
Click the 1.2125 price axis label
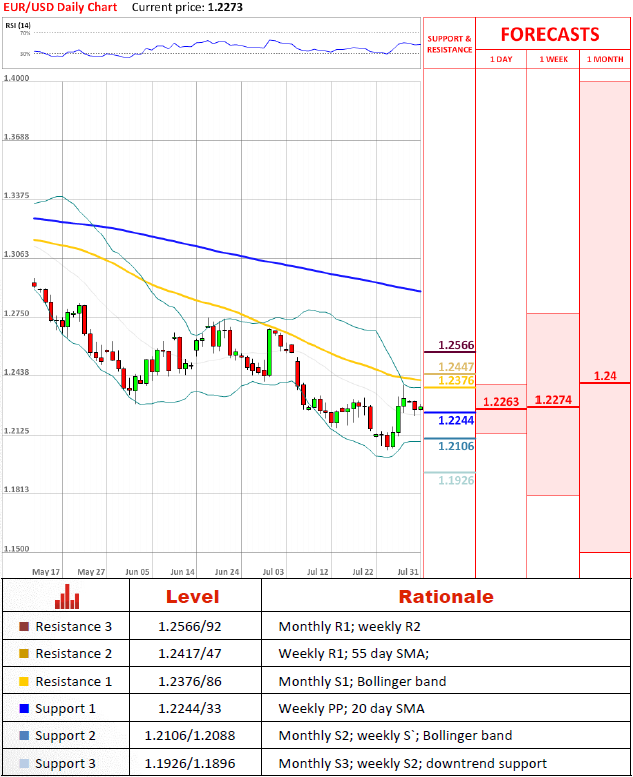[16, 431]
